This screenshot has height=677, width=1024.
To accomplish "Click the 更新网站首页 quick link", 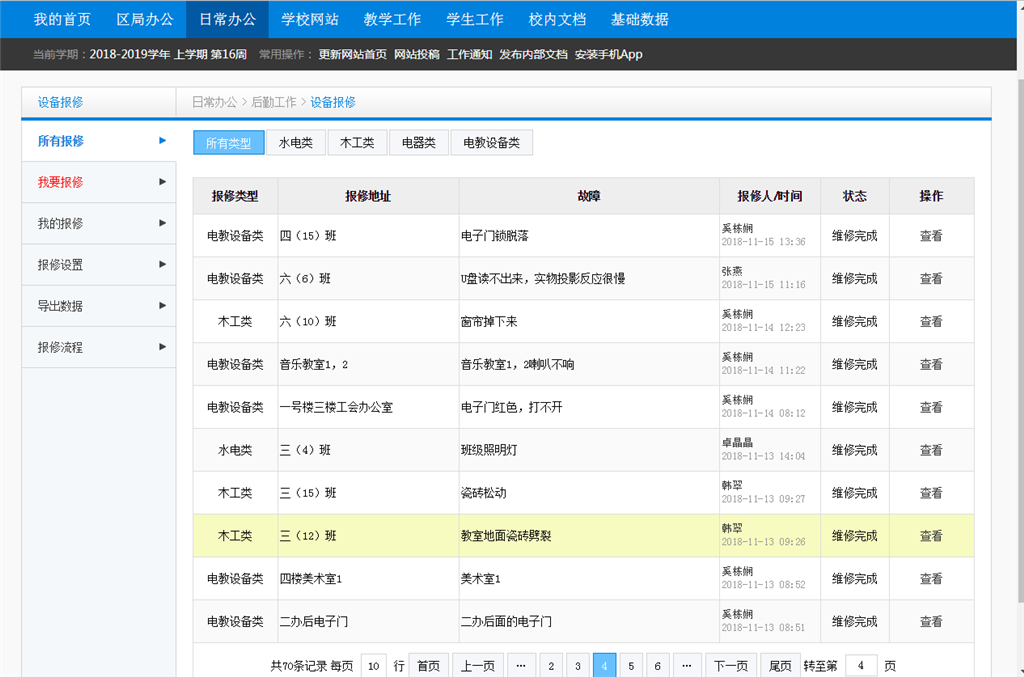I will coord(353,54).
